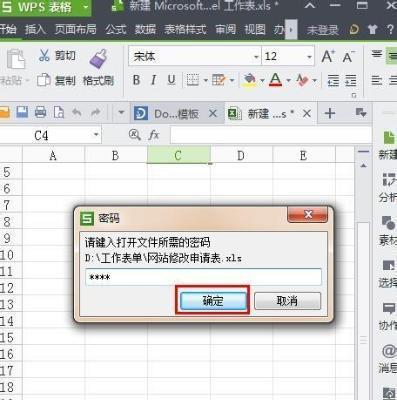Click the Undo arrow icon
This screenshot has width=397, height=400.
tap(77, 112)
